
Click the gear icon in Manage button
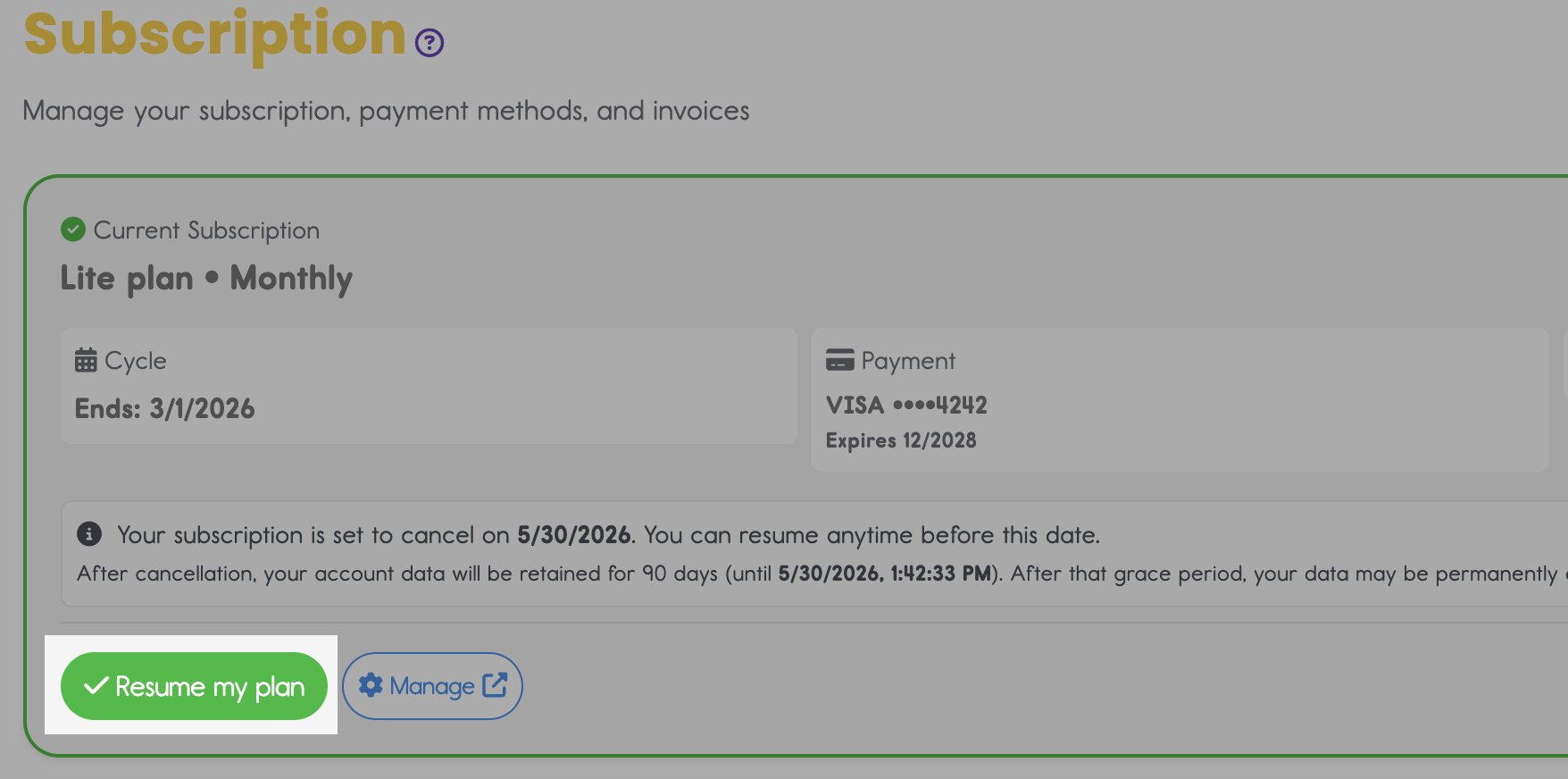(x=371, y=685)
